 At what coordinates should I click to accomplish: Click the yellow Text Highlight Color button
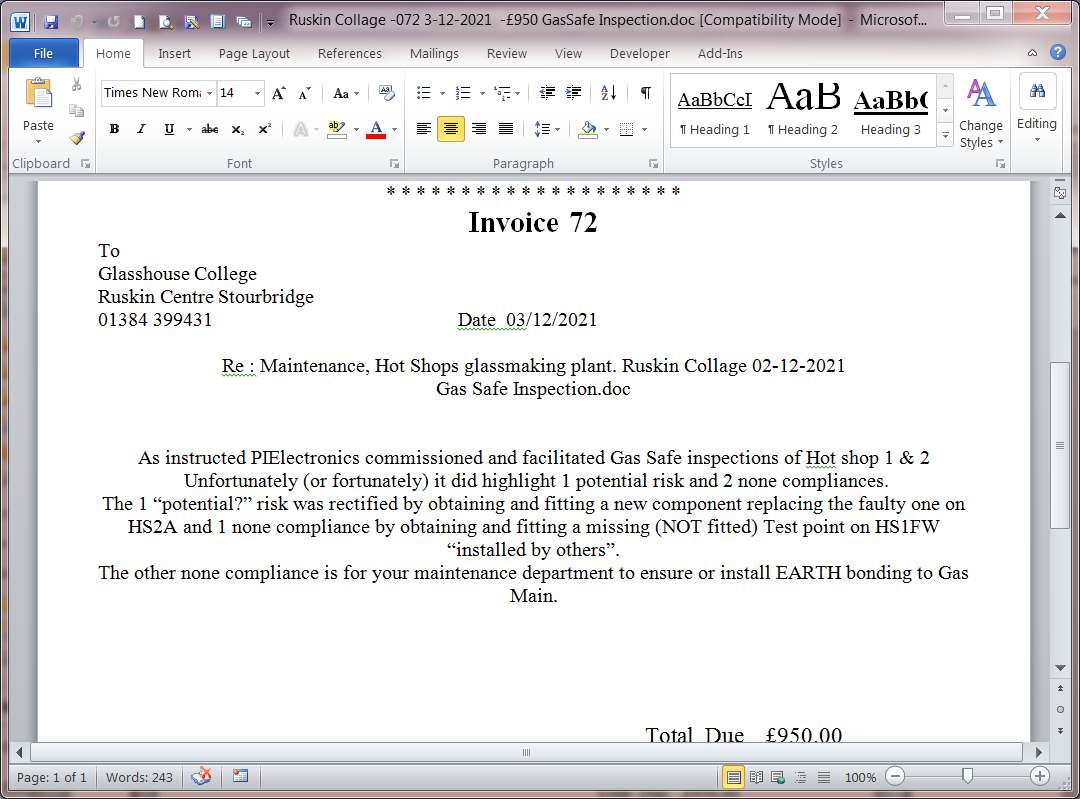[336, 129]
